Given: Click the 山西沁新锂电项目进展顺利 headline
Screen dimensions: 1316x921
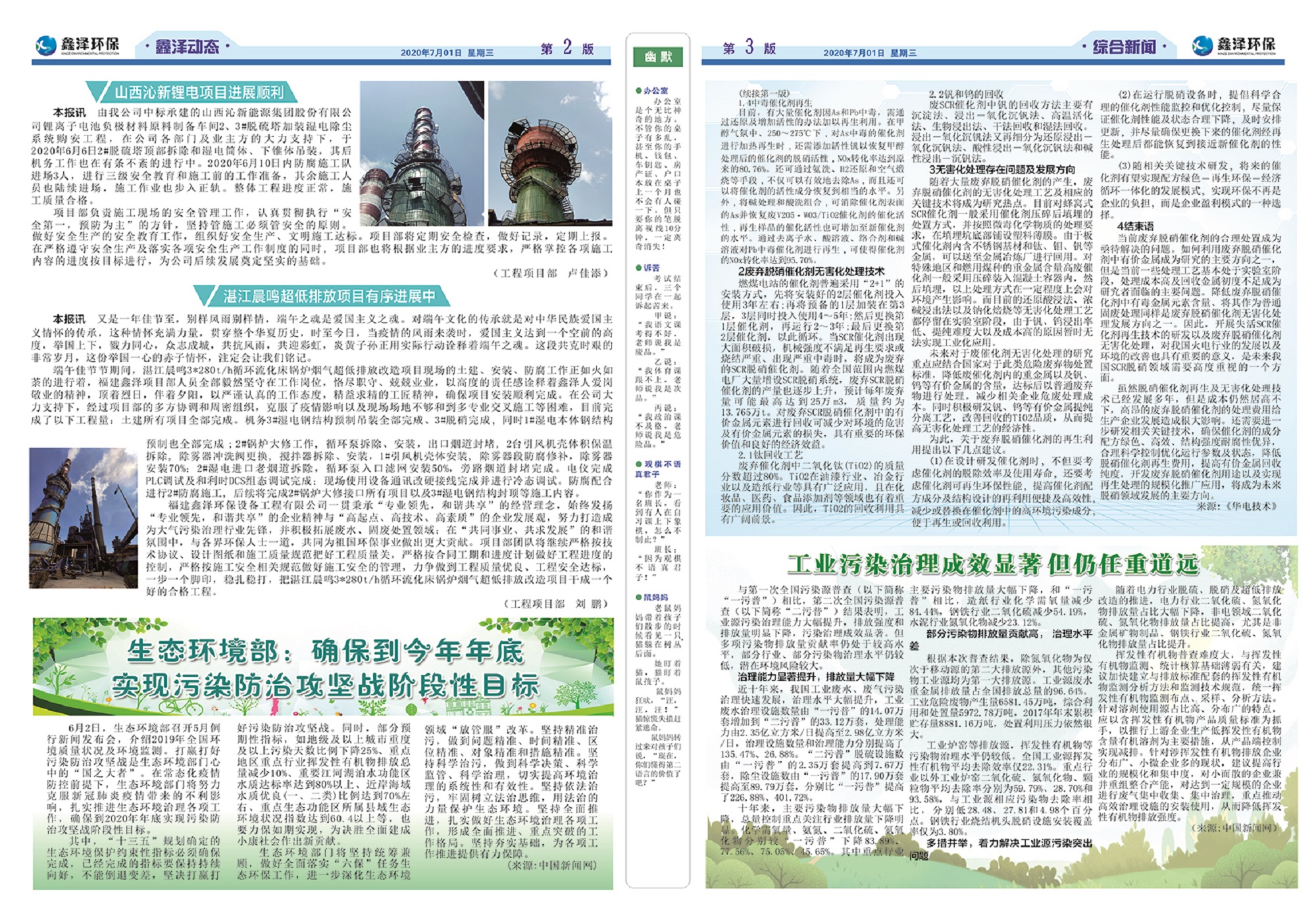Looking at the screenshot, I should [x=199, y=92].
